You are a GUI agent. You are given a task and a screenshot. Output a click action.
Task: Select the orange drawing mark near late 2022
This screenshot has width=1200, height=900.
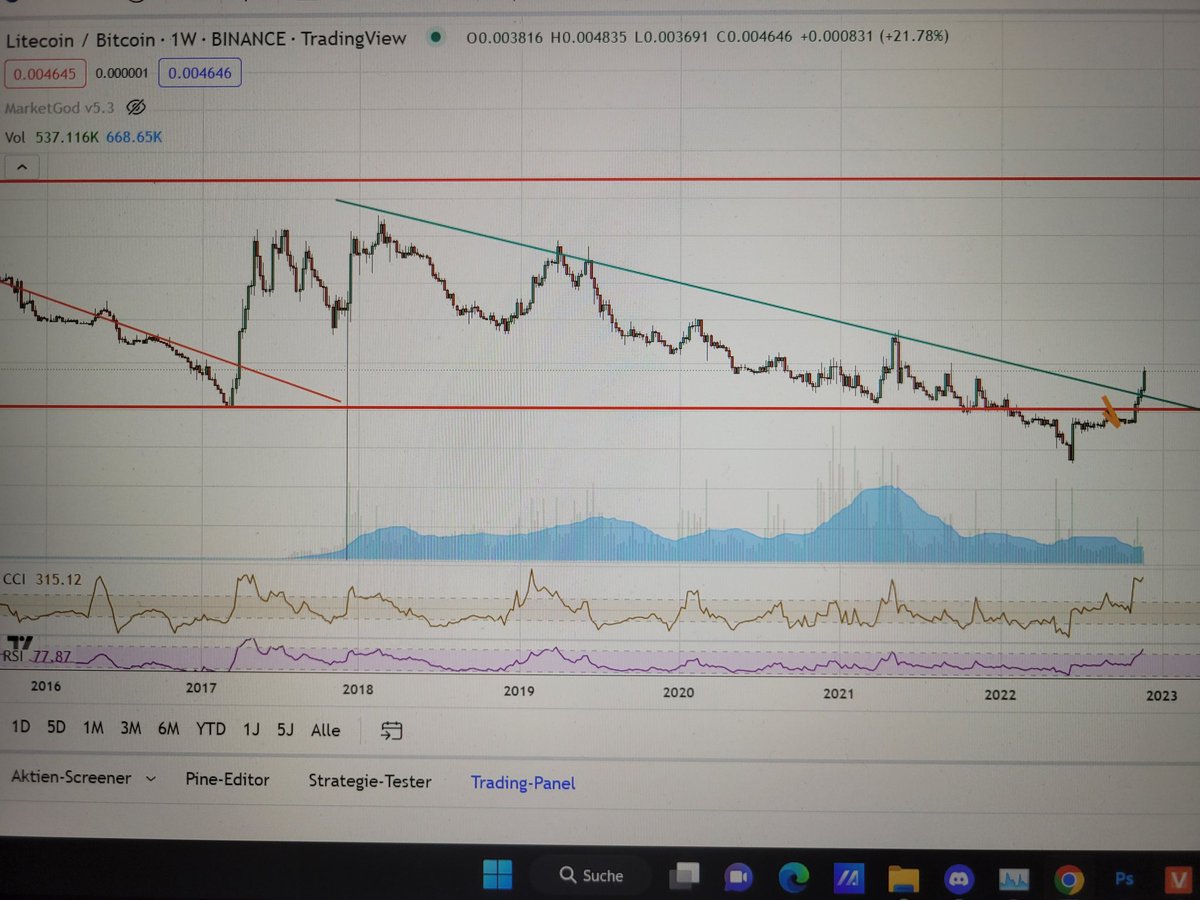point(1110,411)
